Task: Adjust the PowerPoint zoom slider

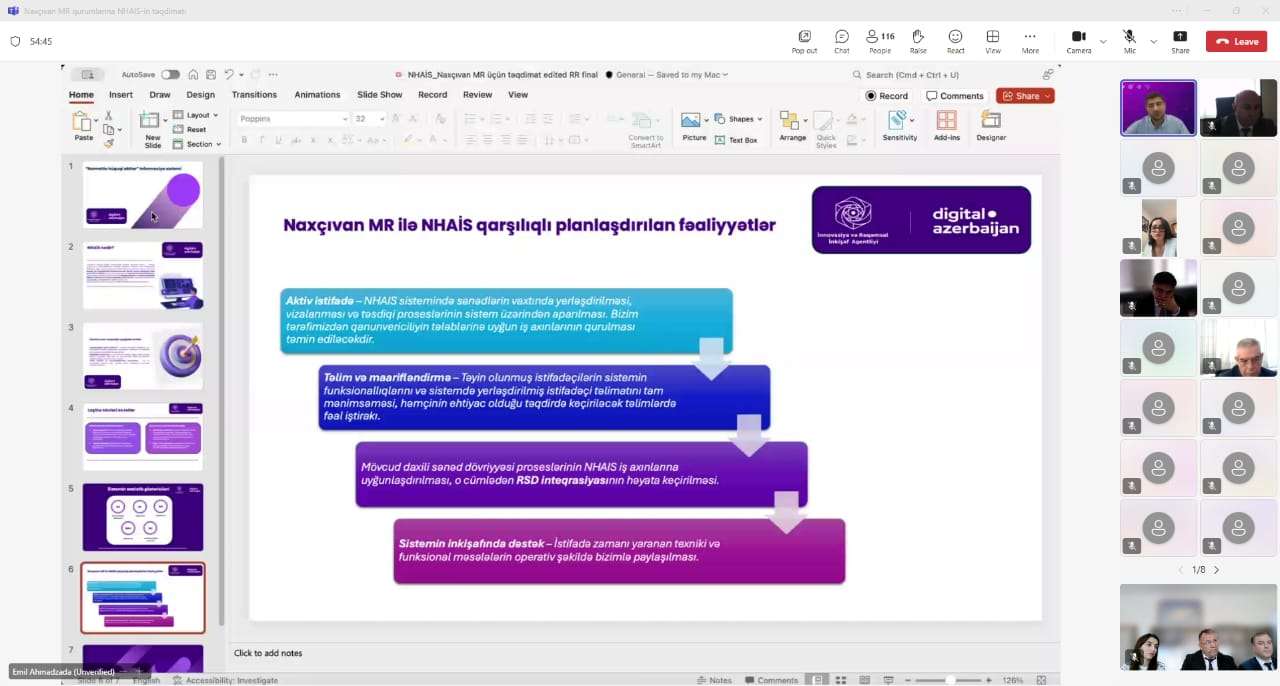Action: pyautogui.click(x=948, y=680)
